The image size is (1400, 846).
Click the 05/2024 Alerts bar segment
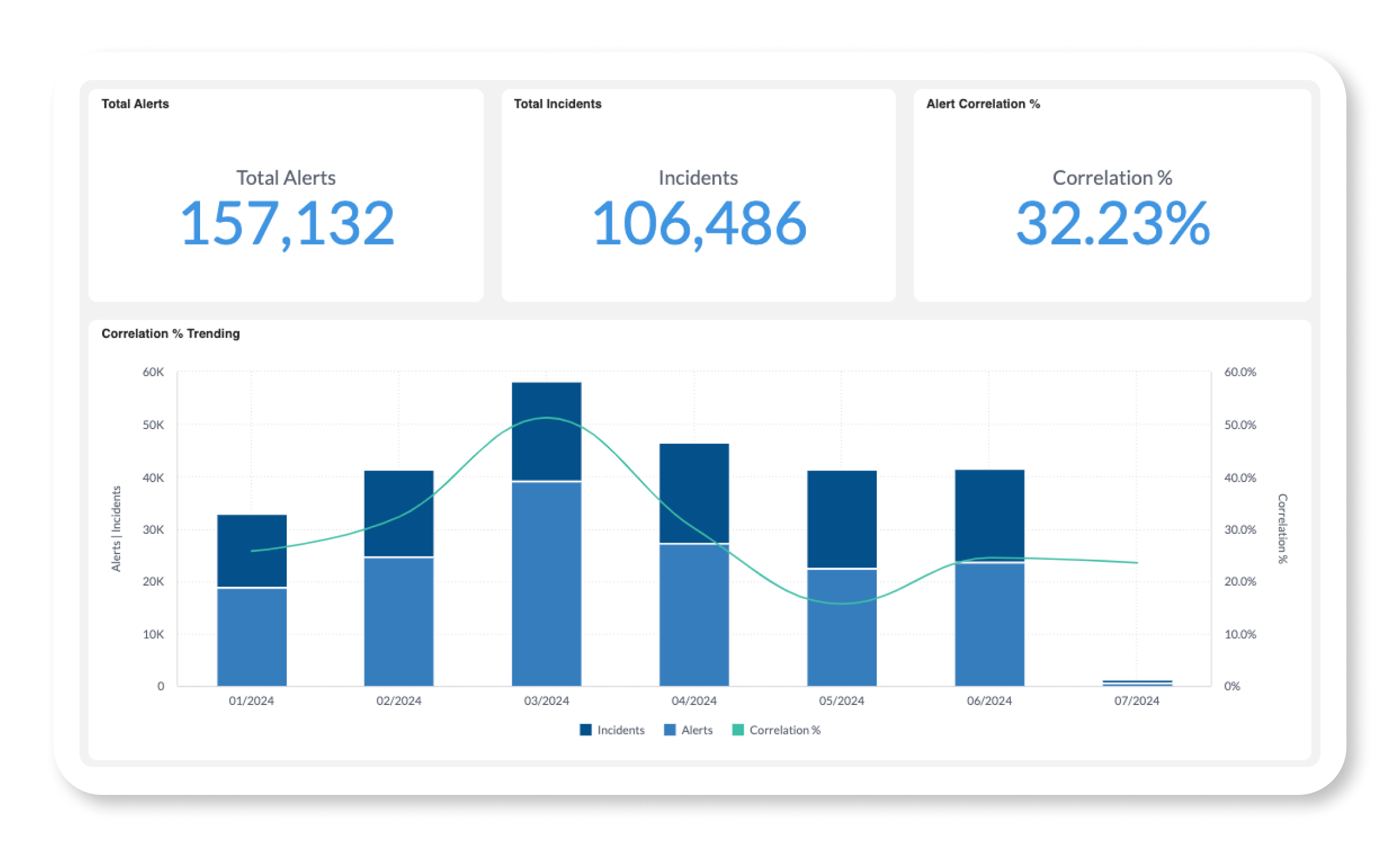point(842,628)
